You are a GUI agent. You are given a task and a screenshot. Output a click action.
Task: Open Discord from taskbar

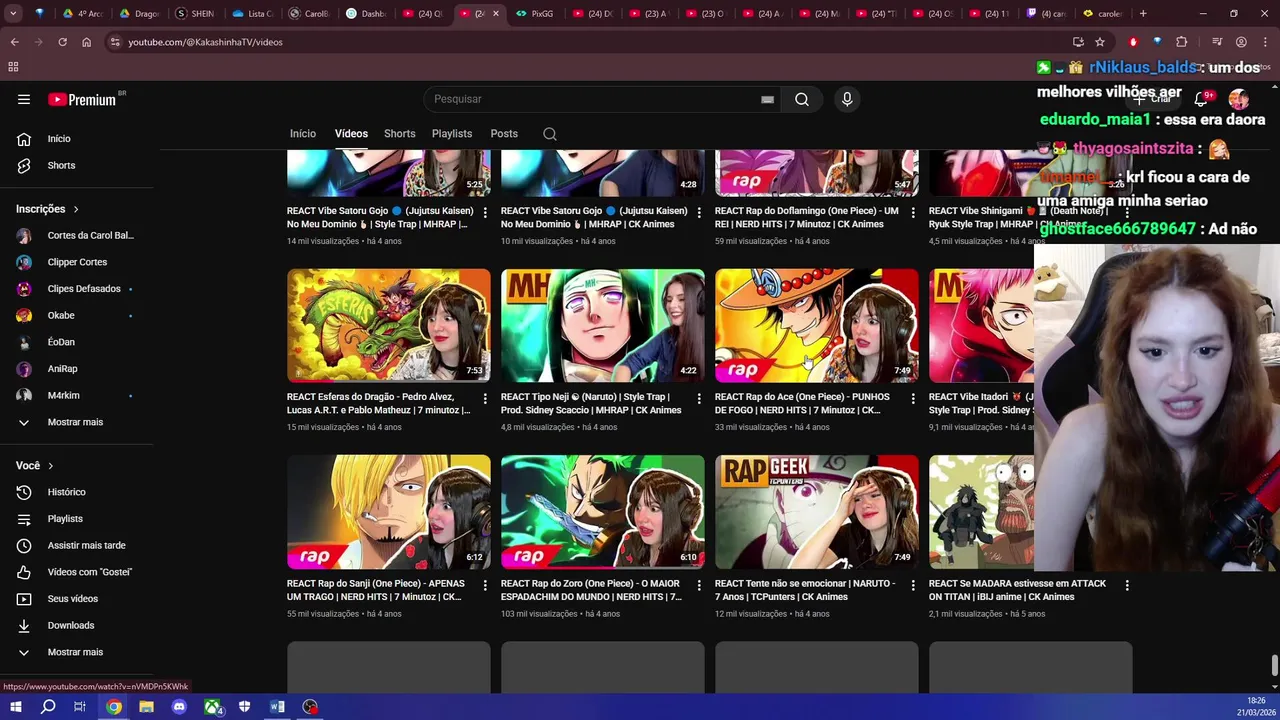179,707
